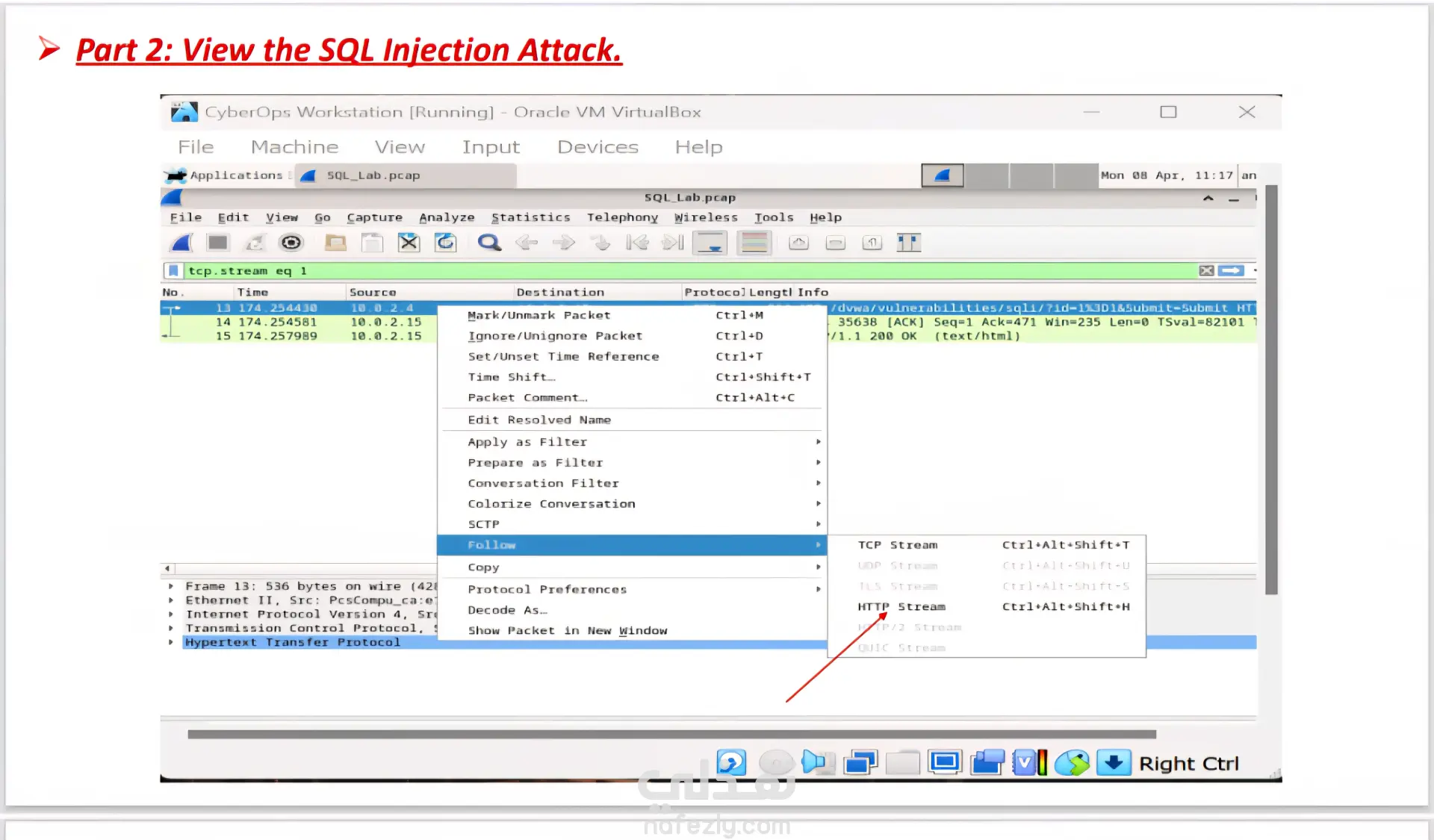1434x840 pixels.
Task: Toggle auto-scroll during live capture
Action: pos(710,243)
